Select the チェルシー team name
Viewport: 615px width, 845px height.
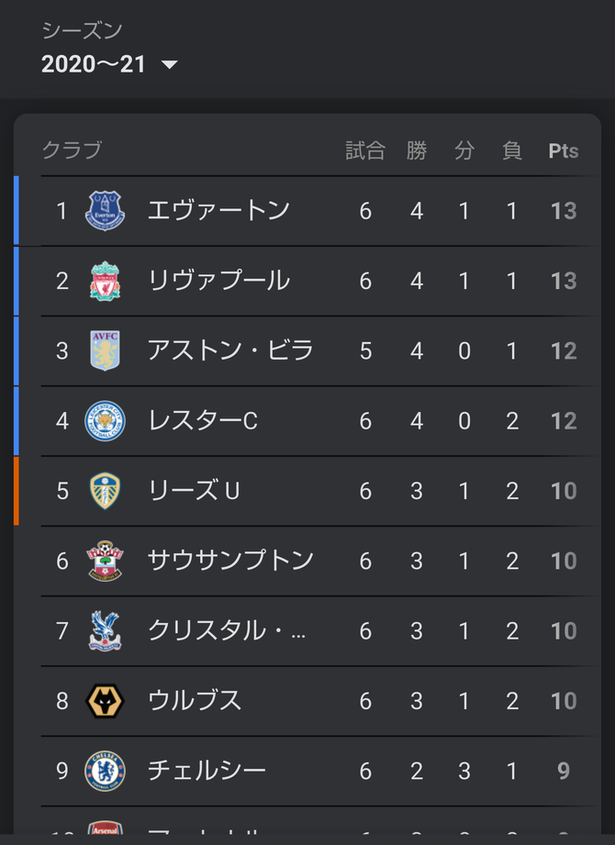coord(207,771)
